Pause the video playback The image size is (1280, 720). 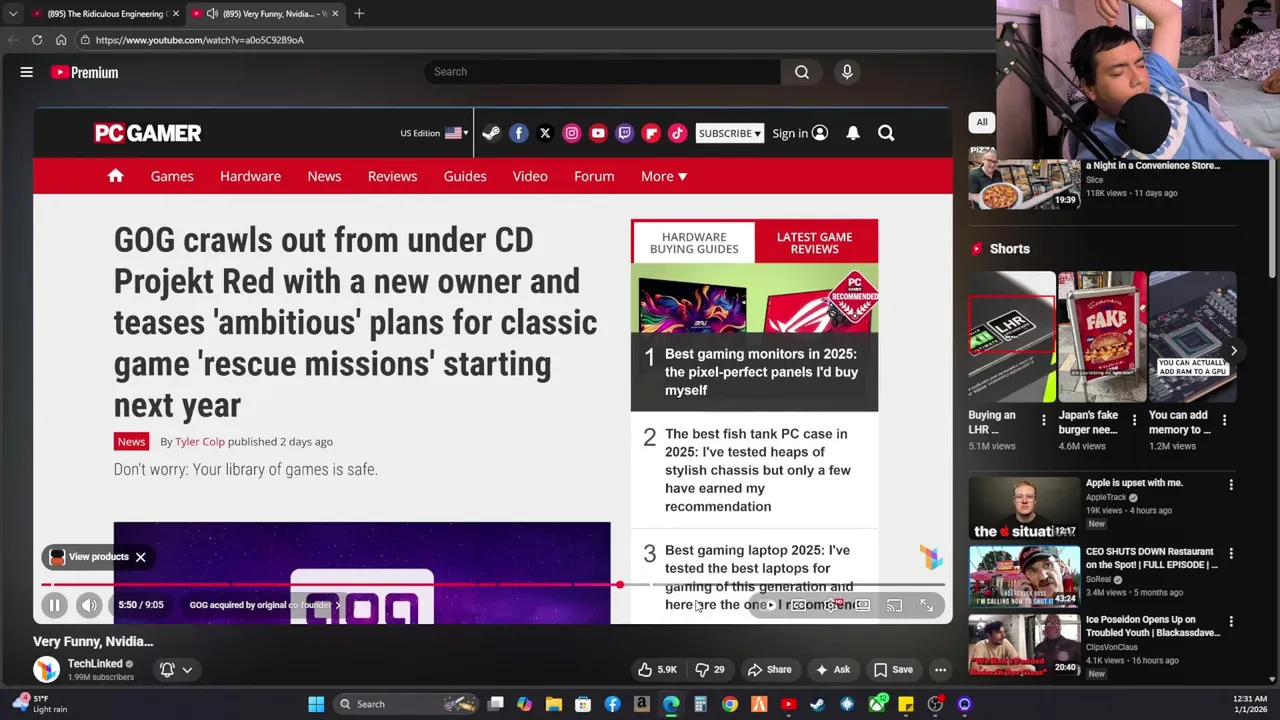(x=55, y=605)
